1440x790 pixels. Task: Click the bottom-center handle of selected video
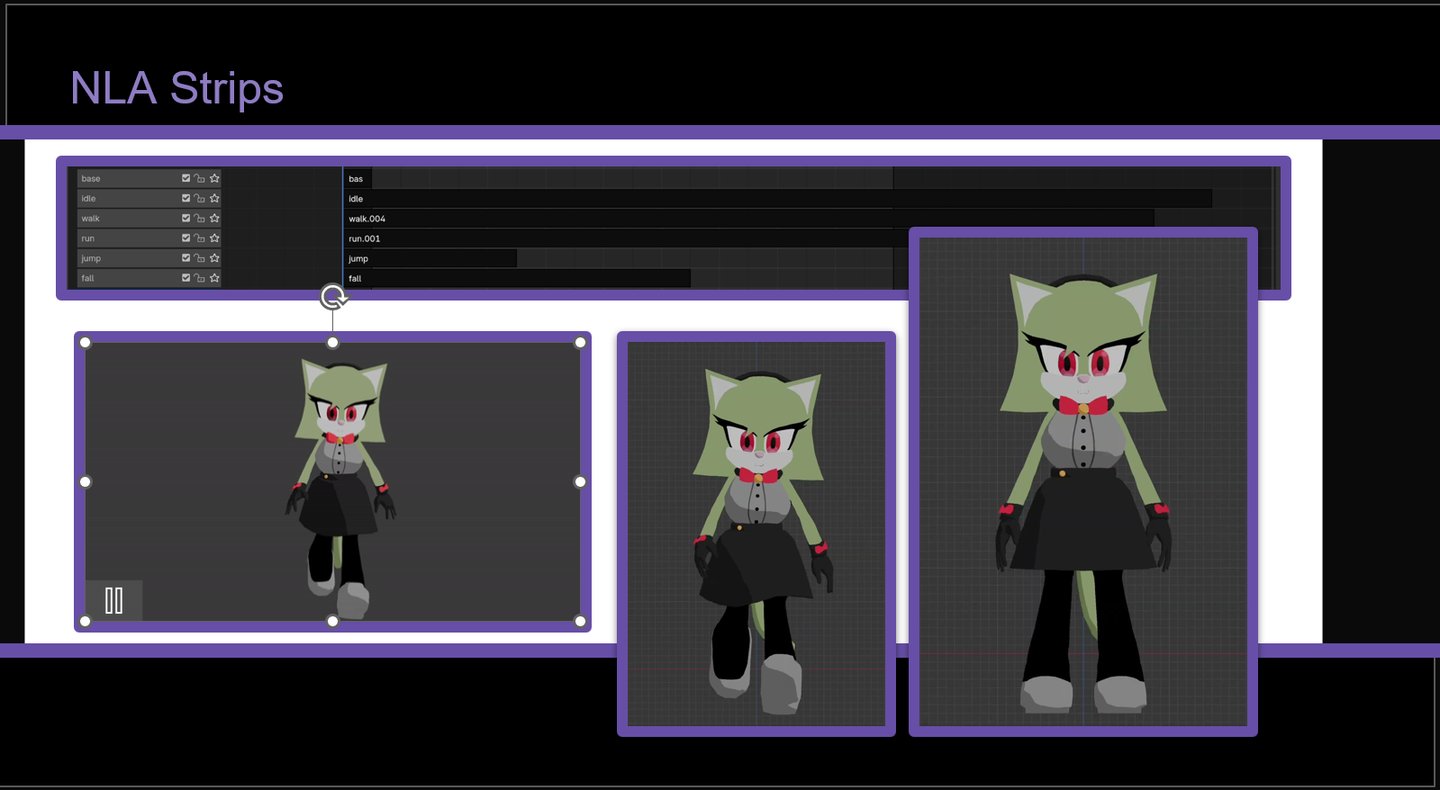pyautogui.click(x=333, y=621)
